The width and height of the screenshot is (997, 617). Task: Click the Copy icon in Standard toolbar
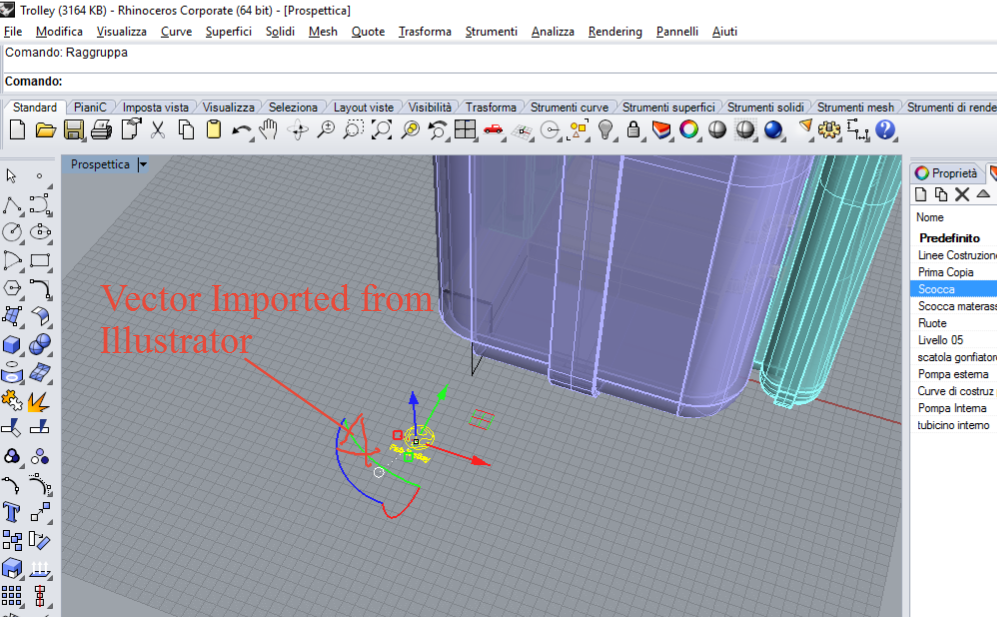point(186,130)
